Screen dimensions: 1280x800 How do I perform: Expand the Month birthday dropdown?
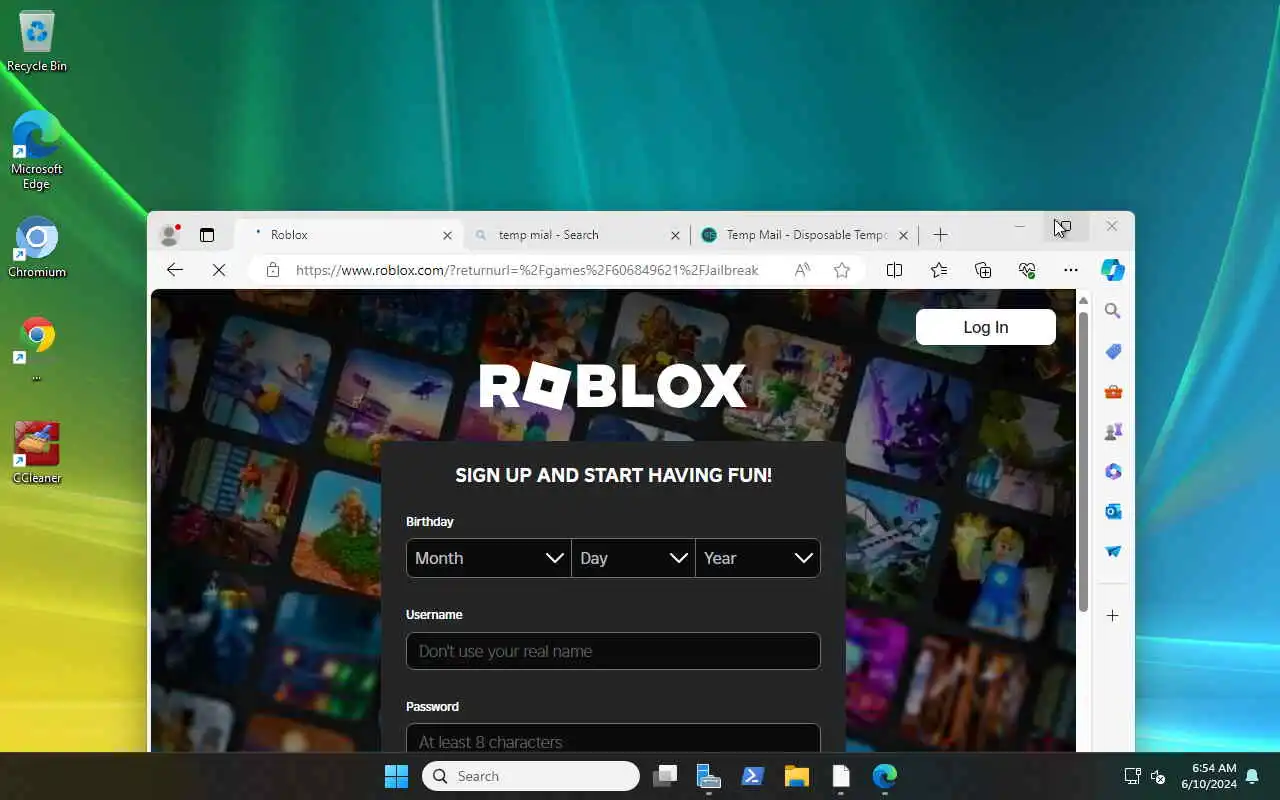tap(488, 558)
